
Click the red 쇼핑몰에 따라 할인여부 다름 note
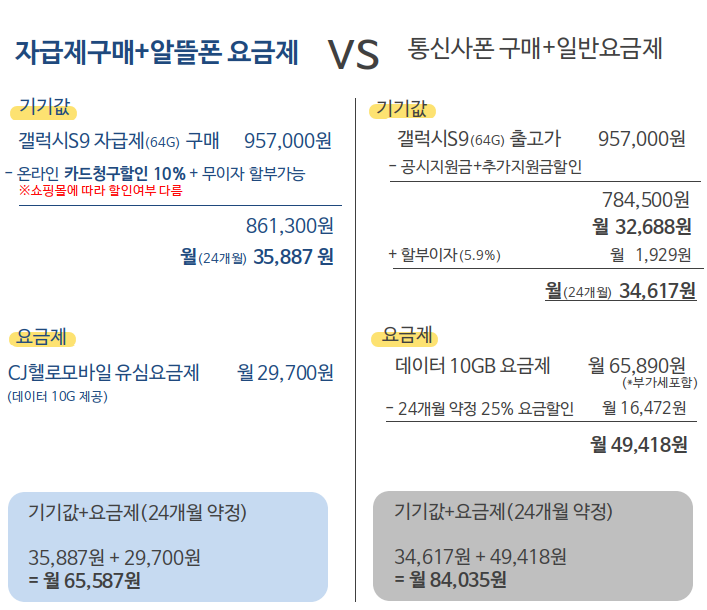tap(101, 191)
